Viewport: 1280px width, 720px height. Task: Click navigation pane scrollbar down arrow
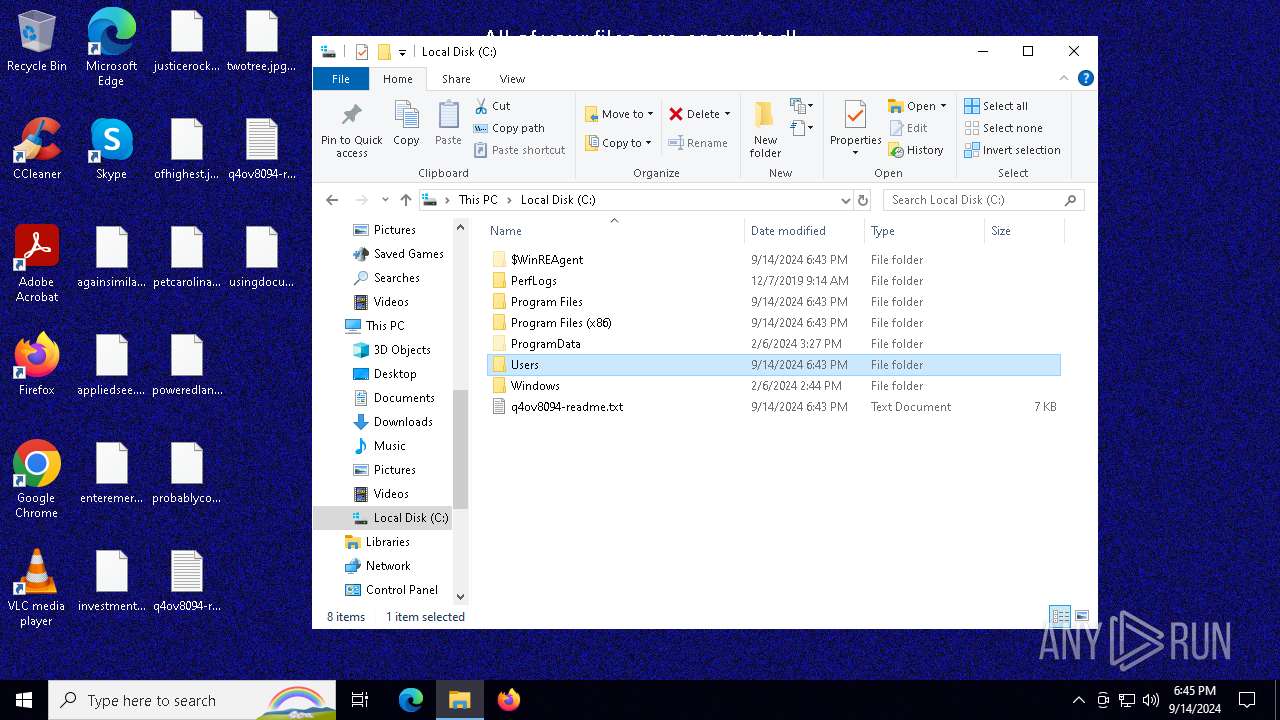(461, 597)
